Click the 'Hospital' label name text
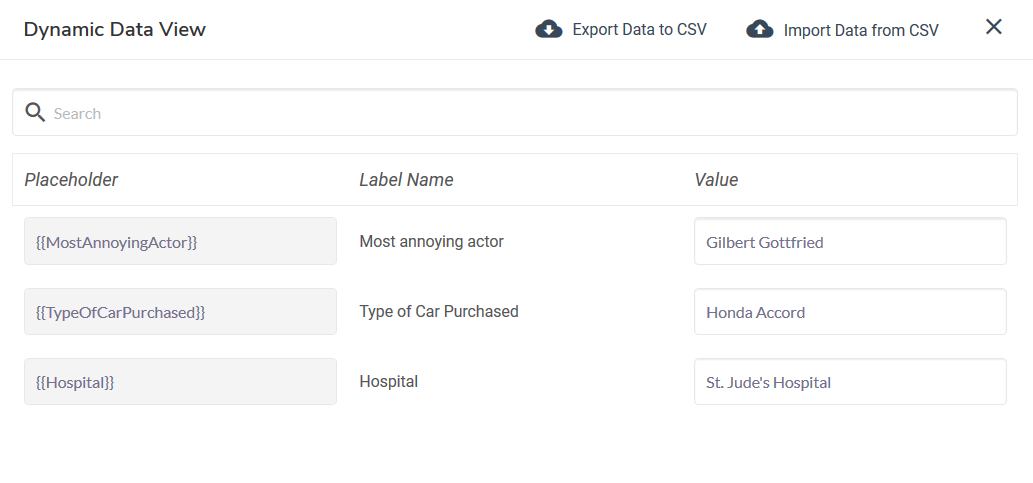The height and width of the screenshot is (483, 1033). [388, 381]
